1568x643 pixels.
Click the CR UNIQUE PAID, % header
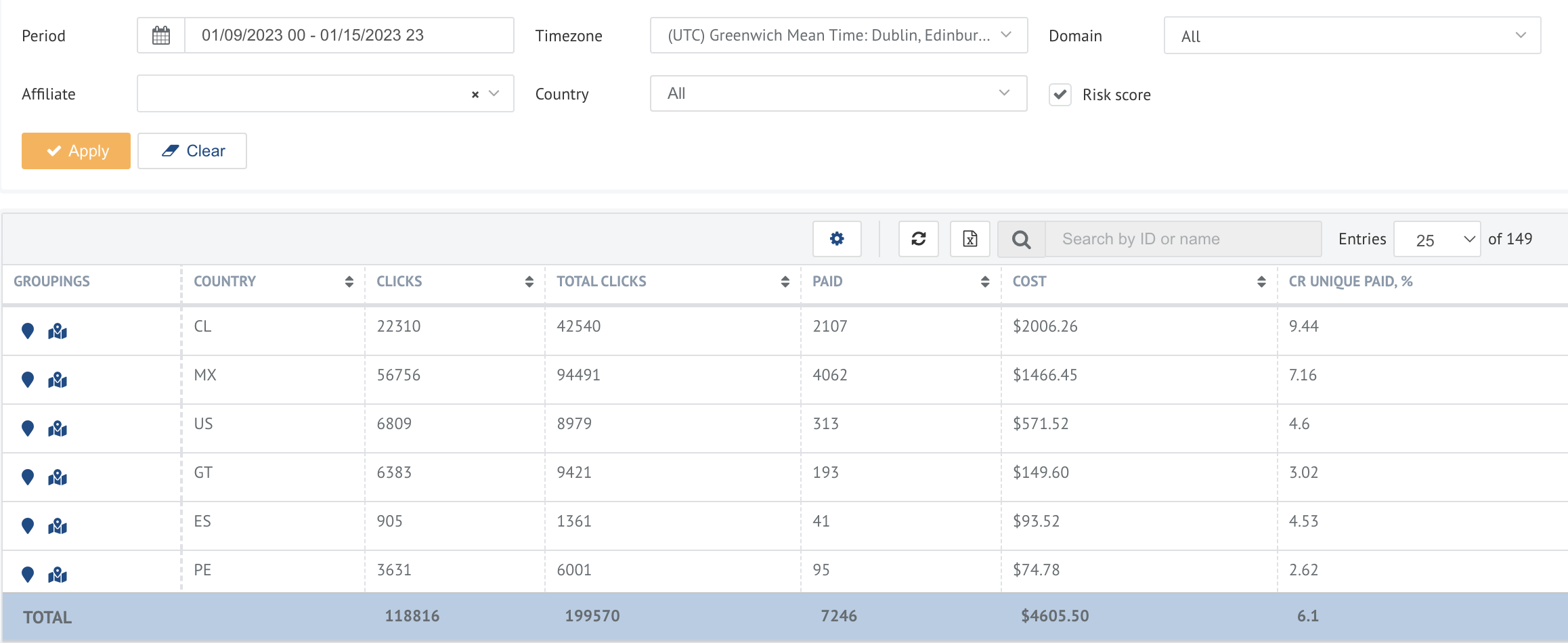pos(1351,282)
